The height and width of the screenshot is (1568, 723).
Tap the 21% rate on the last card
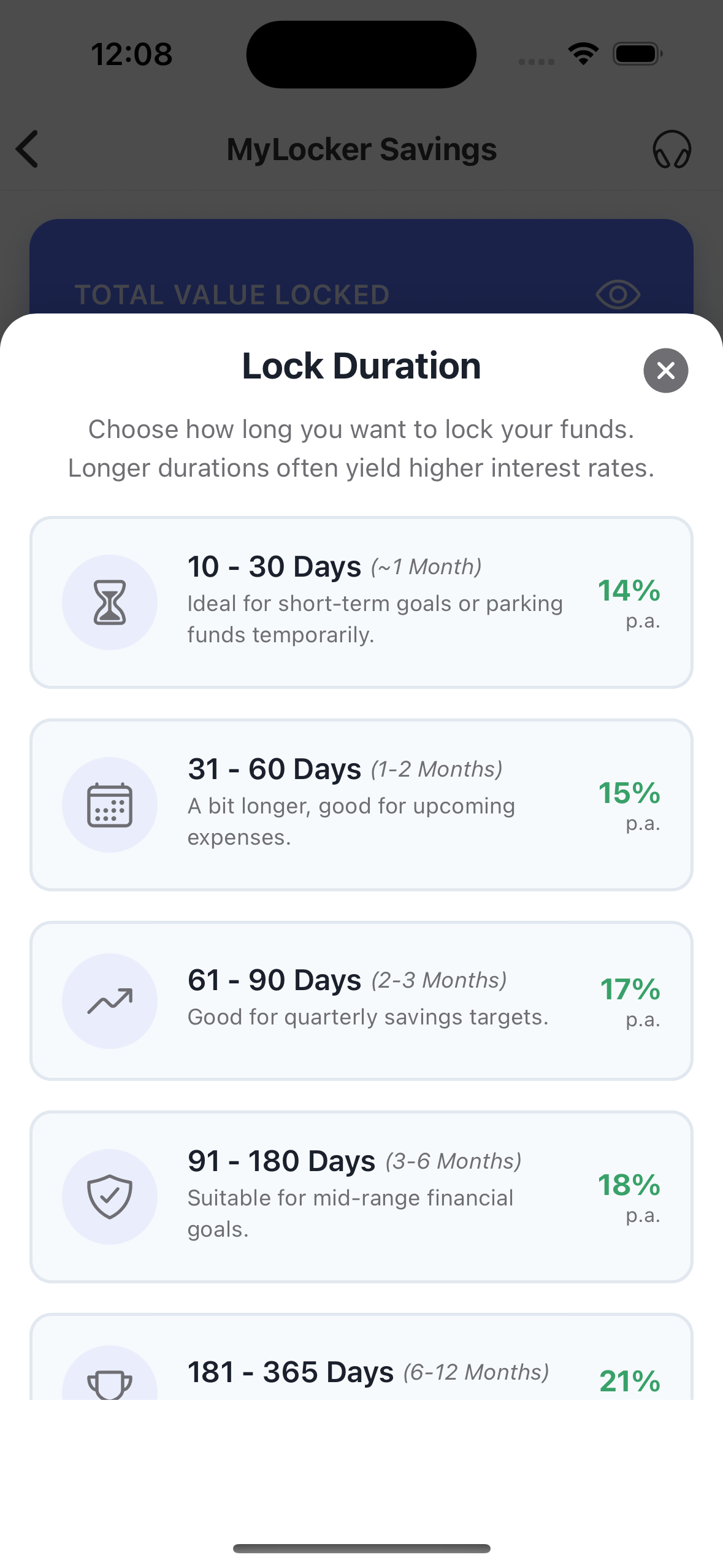pyautogui.click(x=630, y=1382)
